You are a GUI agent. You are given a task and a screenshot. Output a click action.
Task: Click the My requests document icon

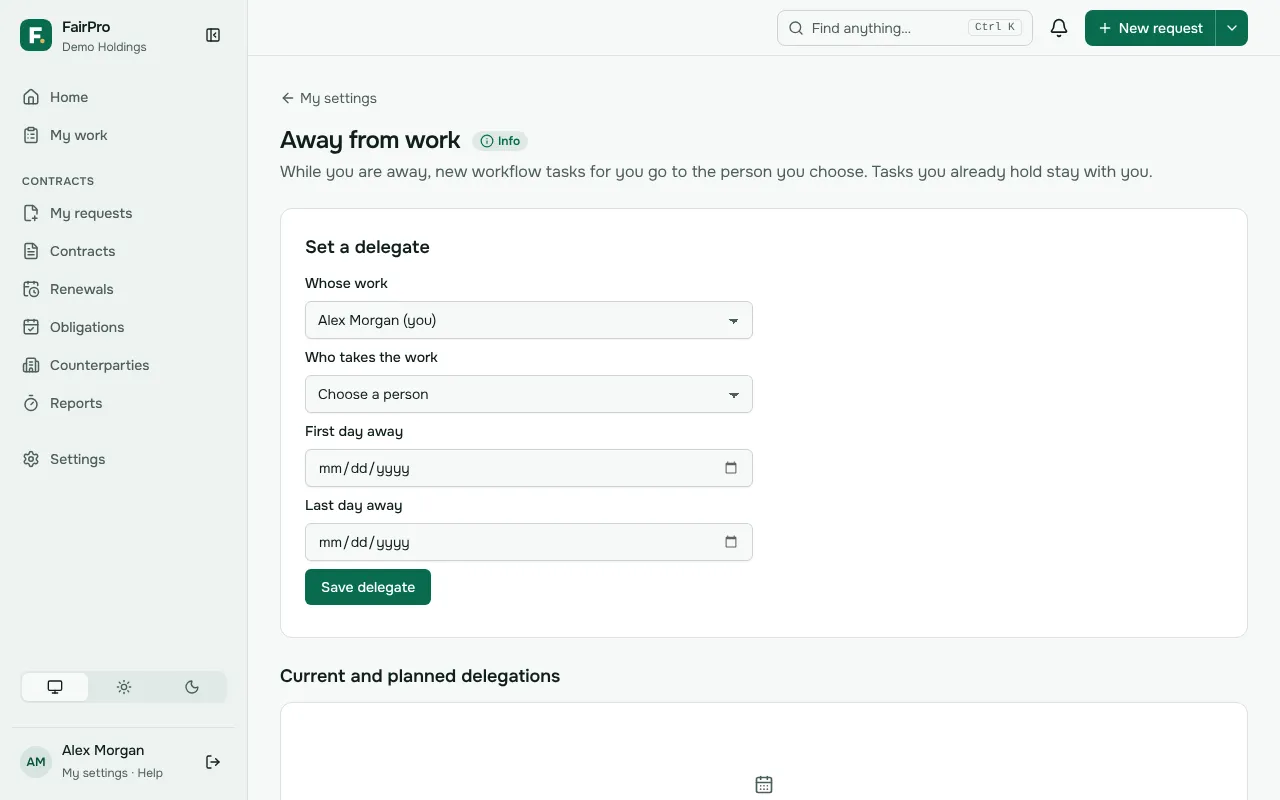tap(31, 213)
